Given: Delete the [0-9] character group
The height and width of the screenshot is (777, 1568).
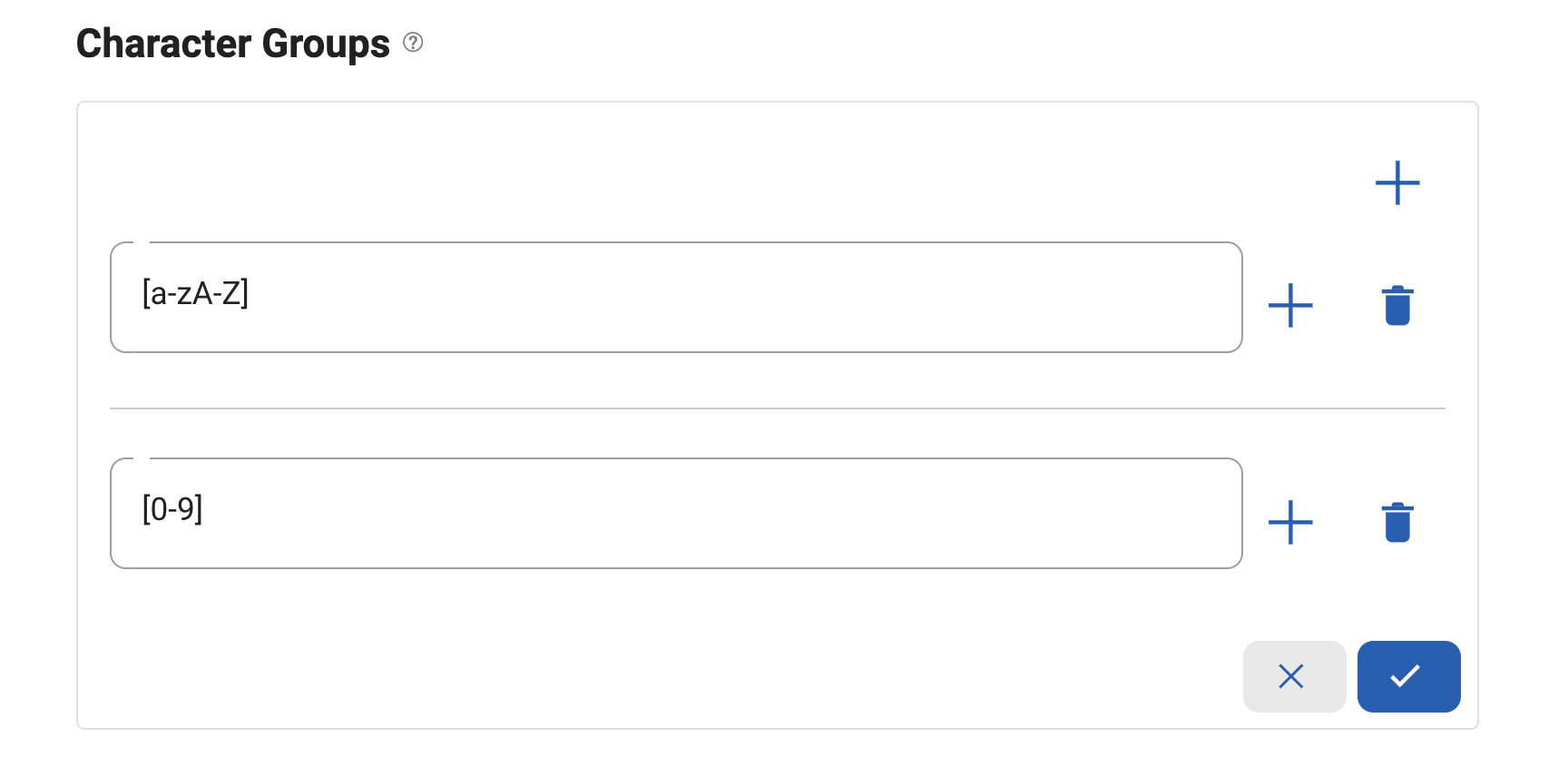Looking at the screenshot, I should 1397,522.
